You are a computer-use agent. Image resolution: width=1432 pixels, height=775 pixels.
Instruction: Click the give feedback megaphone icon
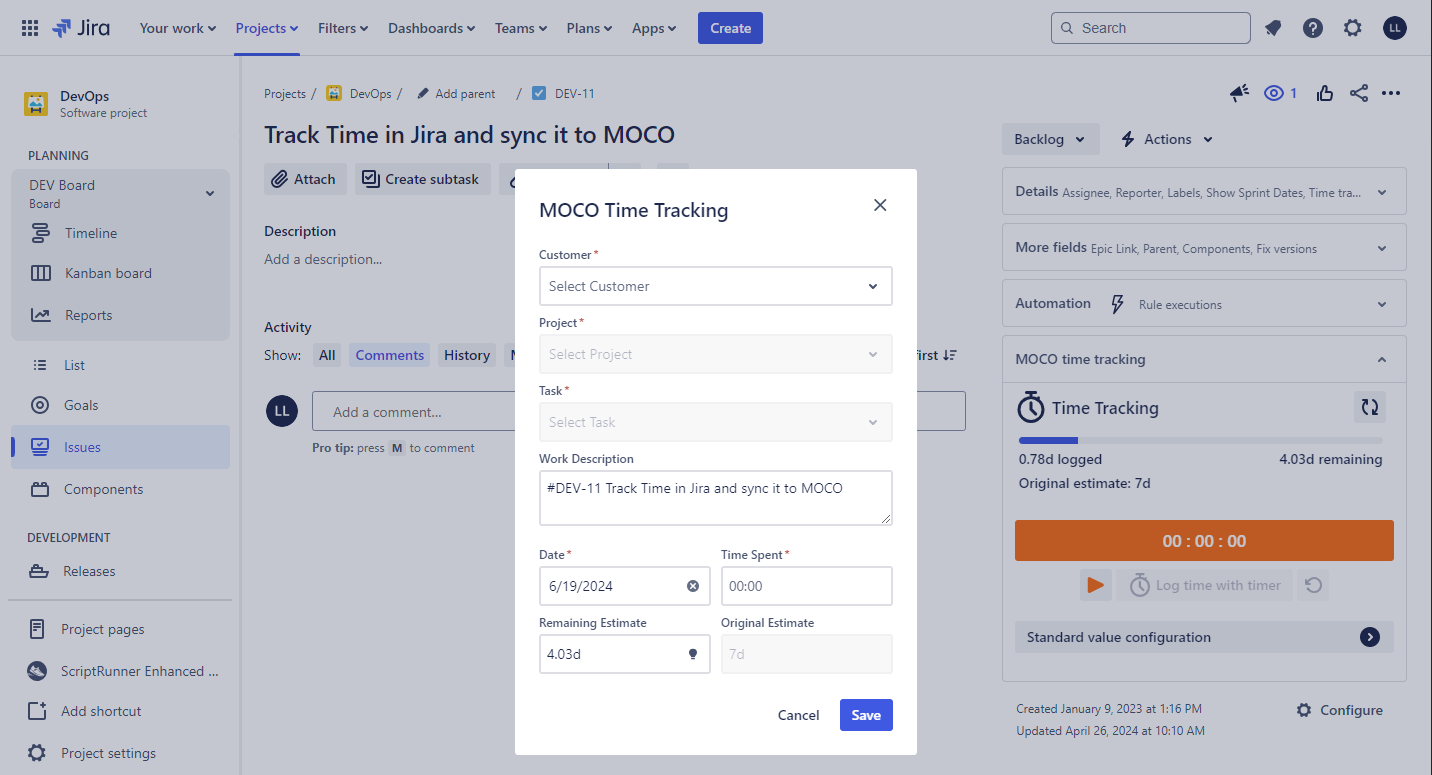(x=1239, y=93)
